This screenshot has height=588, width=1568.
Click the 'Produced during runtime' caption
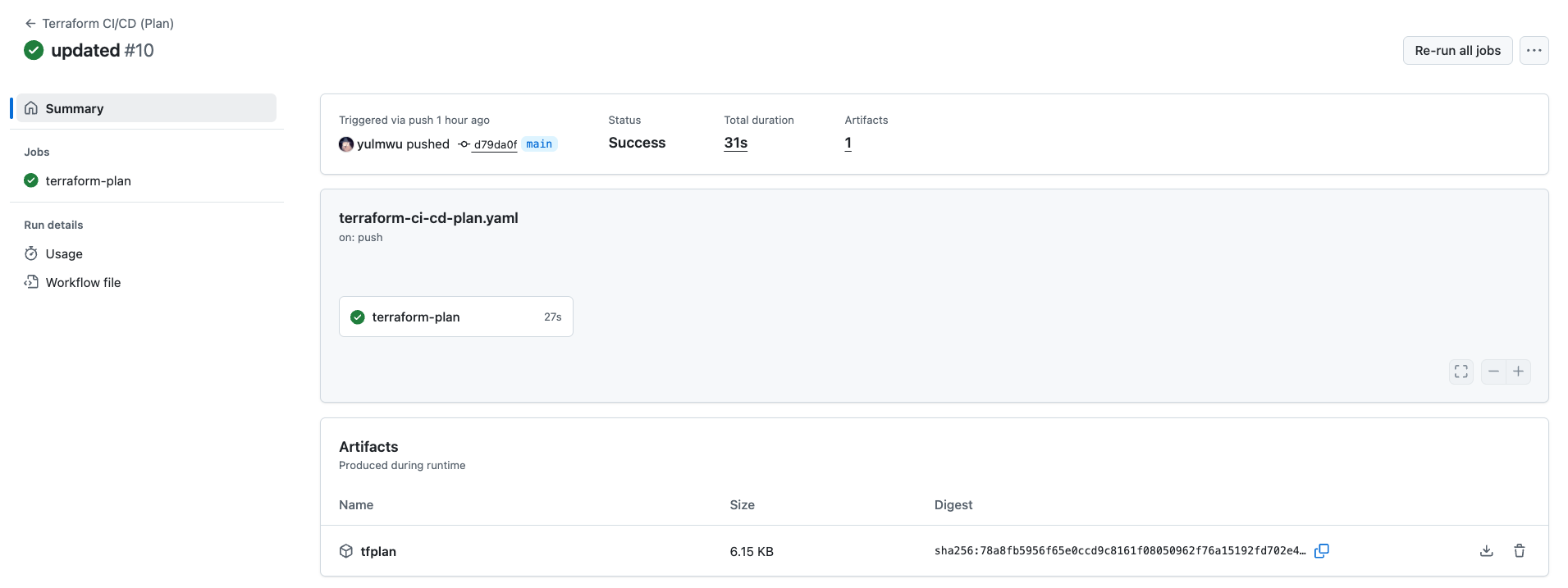[402, 465]
